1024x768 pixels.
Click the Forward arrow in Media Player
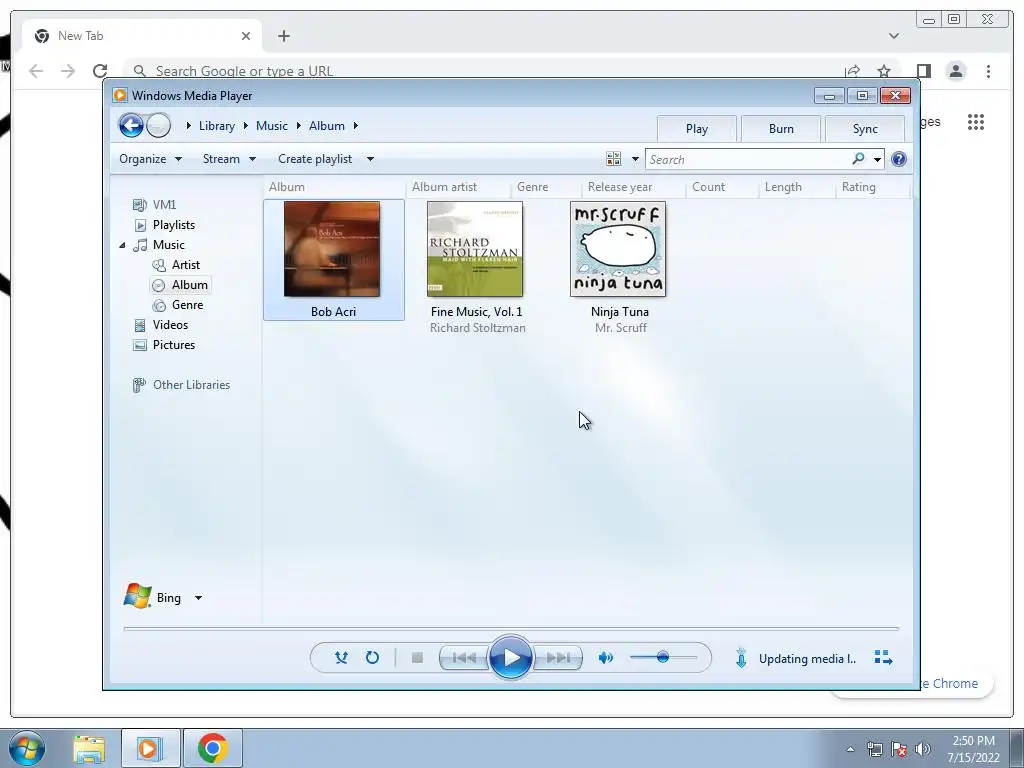click(x=158, y=125)
